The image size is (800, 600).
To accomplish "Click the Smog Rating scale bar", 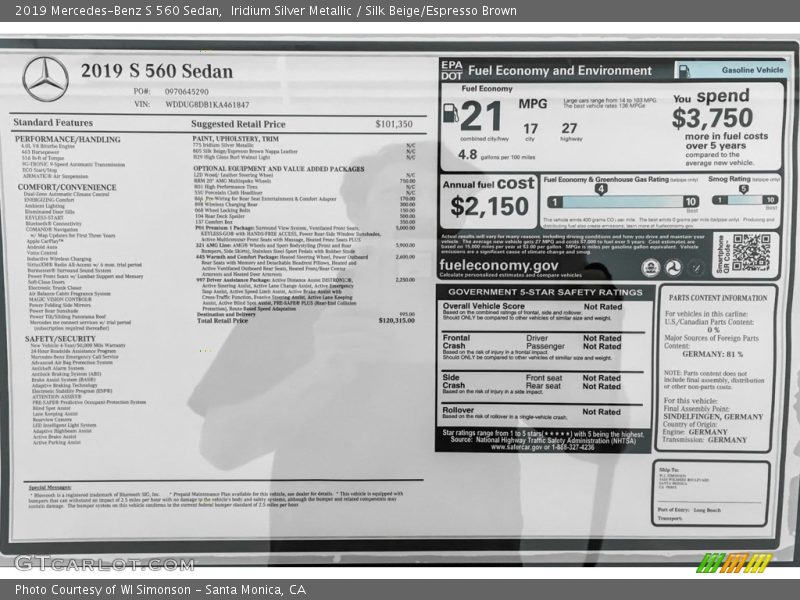I will pyautogui.click(x=745, y=200).
